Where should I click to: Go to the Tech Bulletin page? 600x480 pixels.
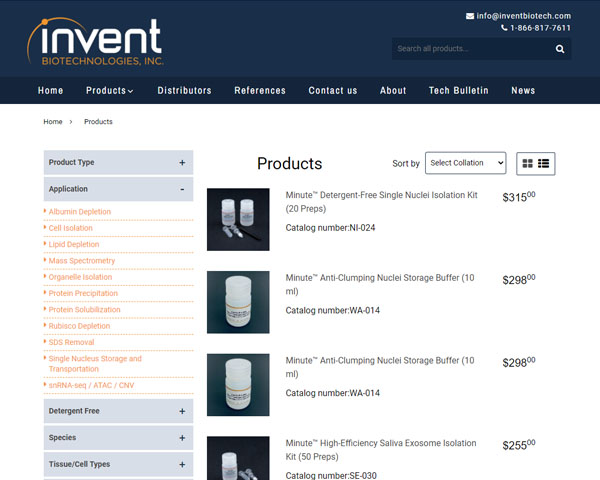pos(458,91)
